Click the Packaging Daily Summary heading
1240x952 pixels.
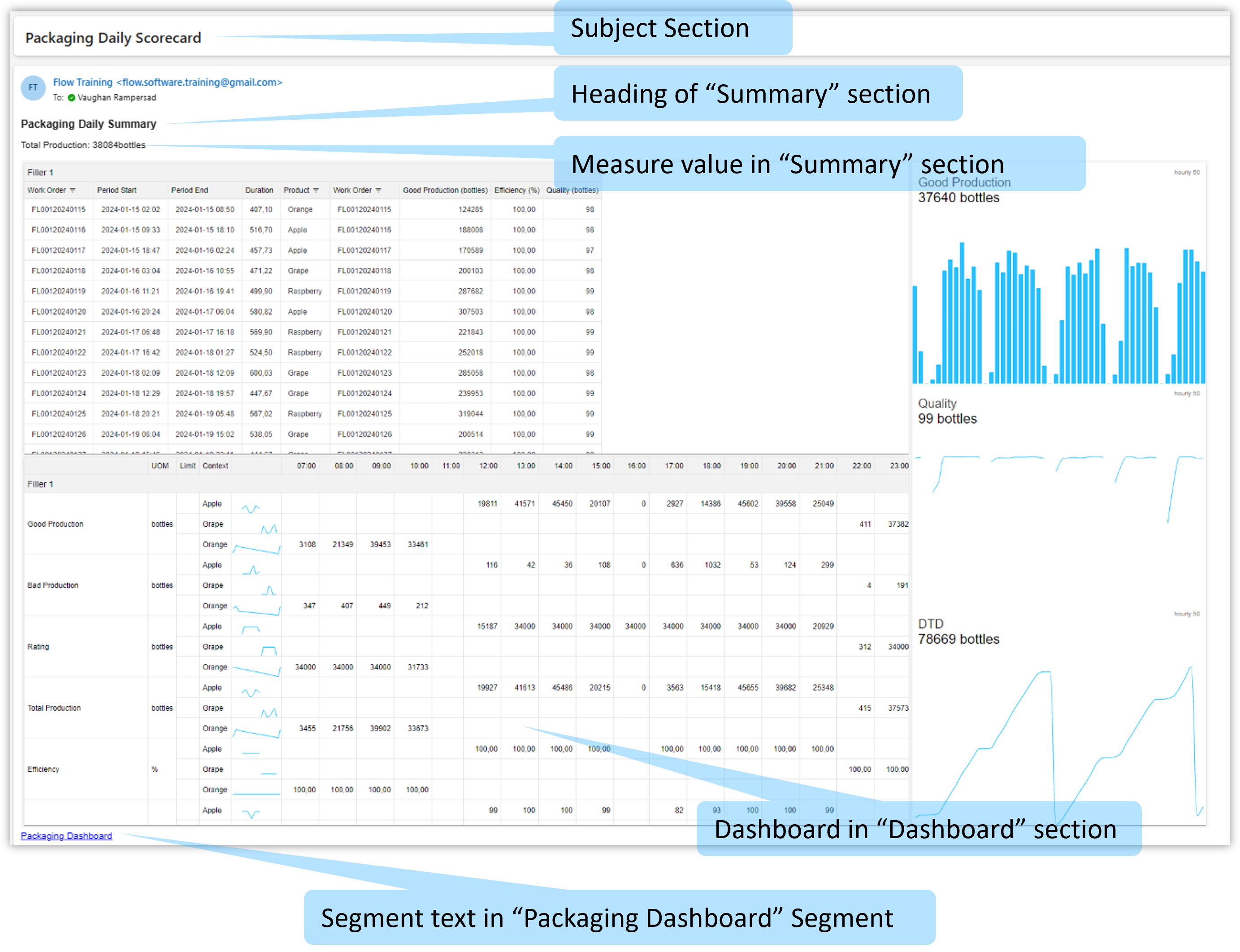(88, 123)
